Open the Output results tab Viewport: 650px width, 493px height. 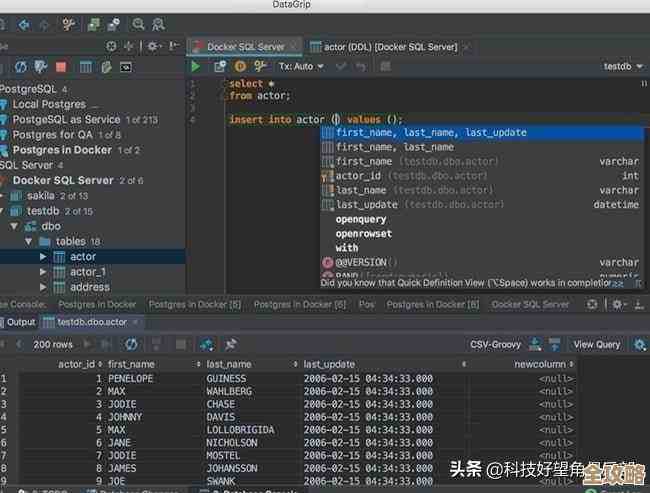coord(18,322)
